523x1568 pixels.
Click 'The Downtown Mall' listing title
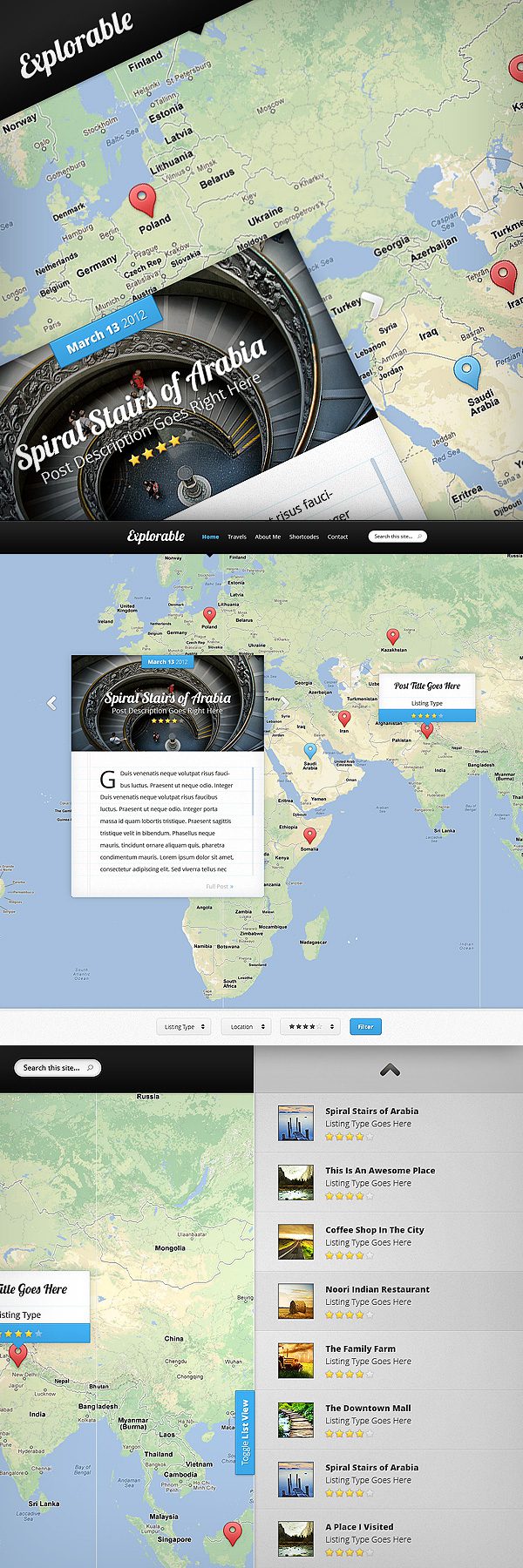pos(368,1407)
